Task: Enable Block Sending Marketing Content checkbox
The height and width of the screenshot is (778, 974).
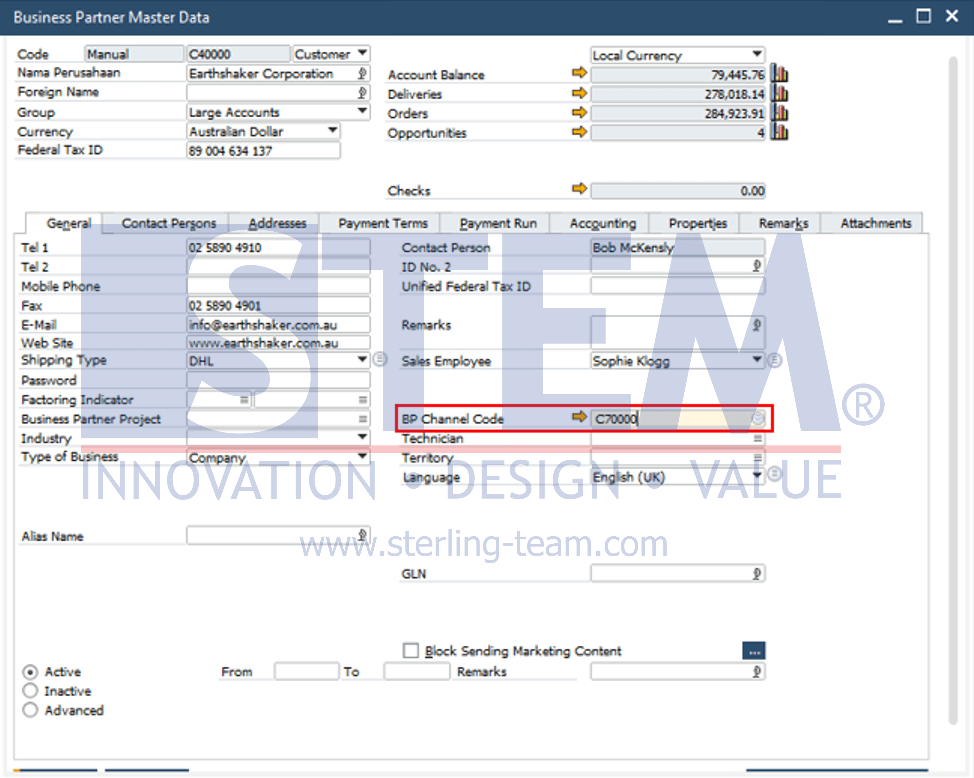Action: [411, 651]
